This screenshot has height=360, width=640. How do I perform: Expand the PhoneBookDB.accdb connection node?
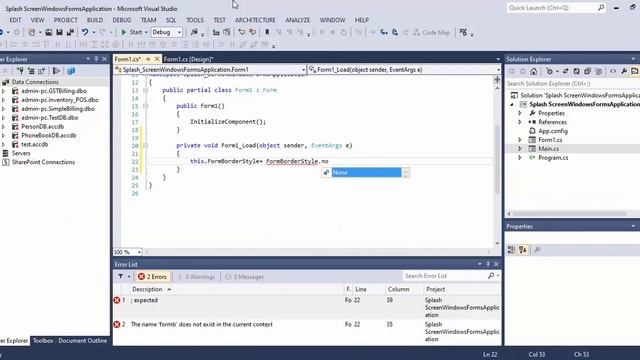coord(4,136)
